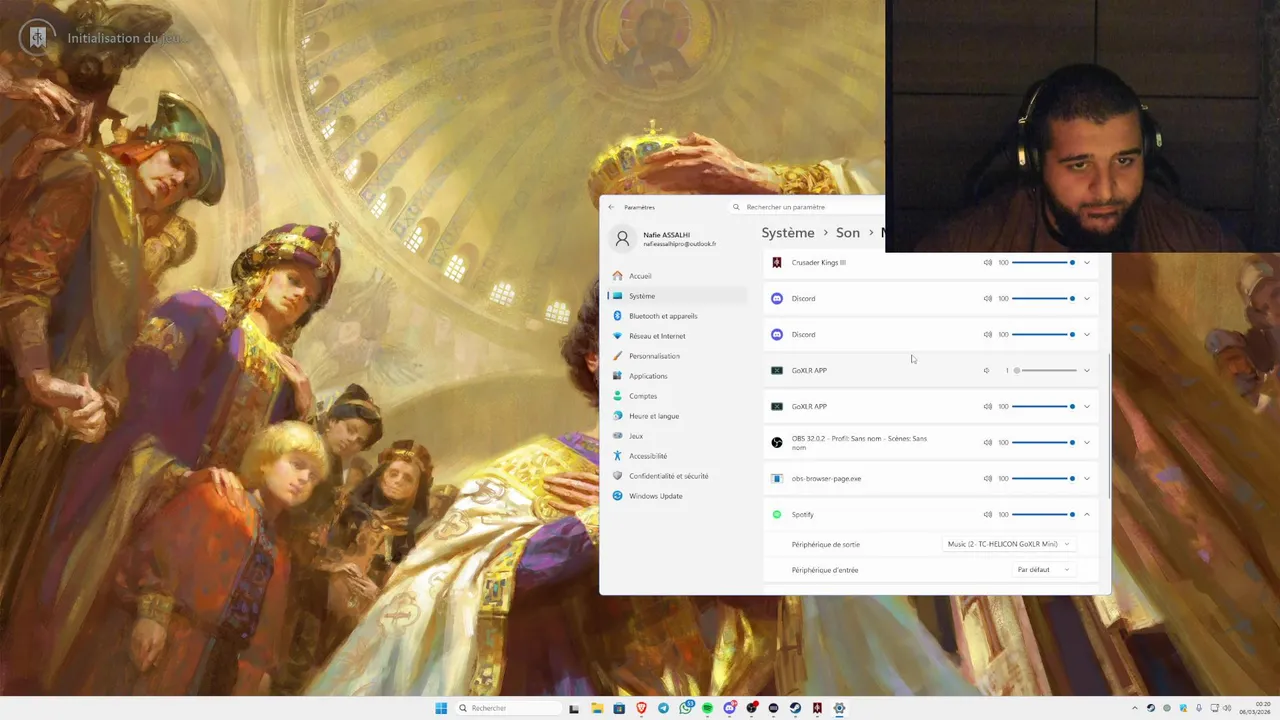Viewport: 1280px width, 720px height.
Task: Select Système in the sidebar
Action: 677,296
